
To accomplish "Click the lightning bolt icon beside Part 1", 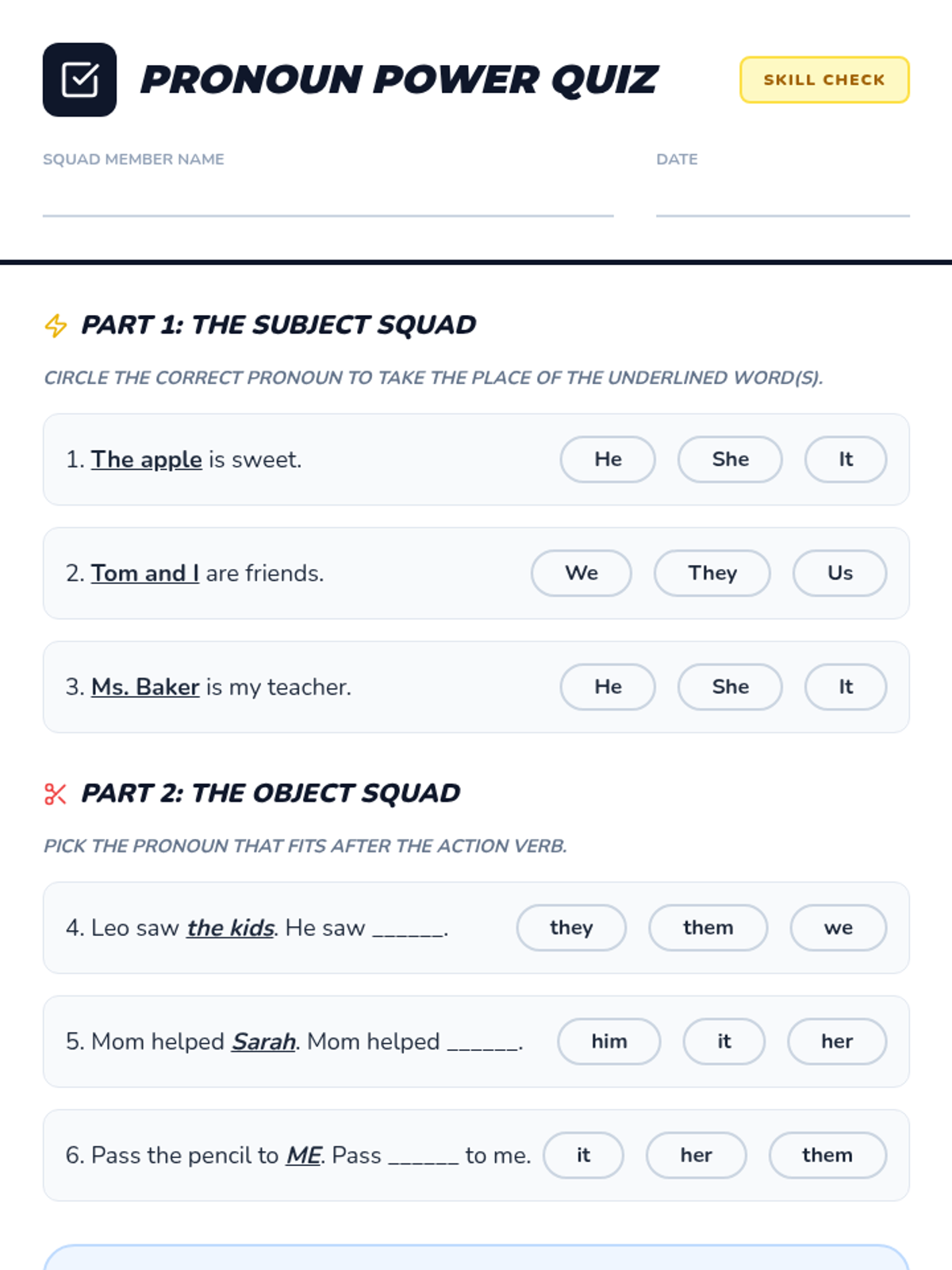I will click(56, 325).
